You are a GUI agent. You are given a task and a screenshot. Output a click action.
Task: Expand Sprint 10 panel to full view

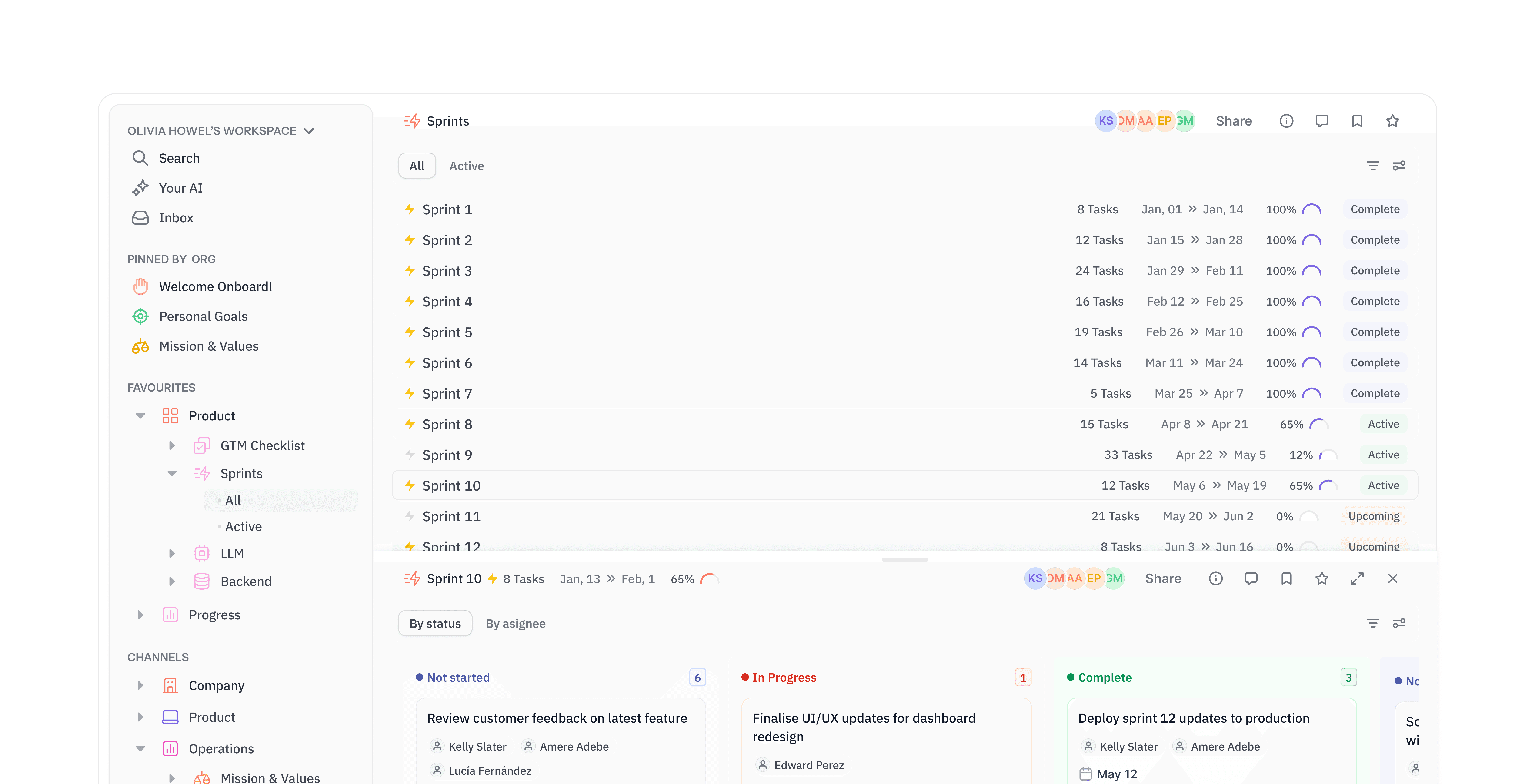click(x=1357, y=578)
